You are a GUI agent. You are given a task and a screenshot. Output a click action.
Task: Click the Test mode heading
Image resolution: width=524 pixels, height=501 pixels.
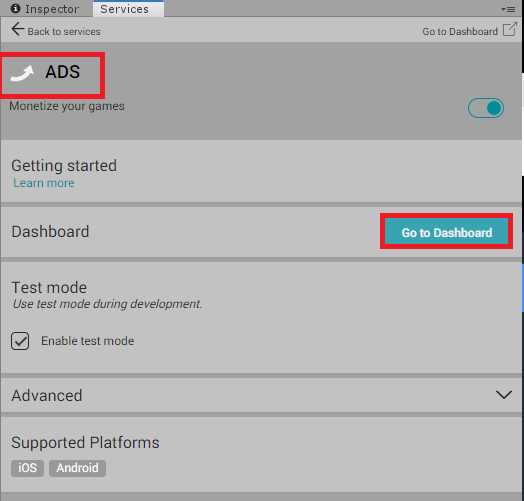tap(49, 287)
